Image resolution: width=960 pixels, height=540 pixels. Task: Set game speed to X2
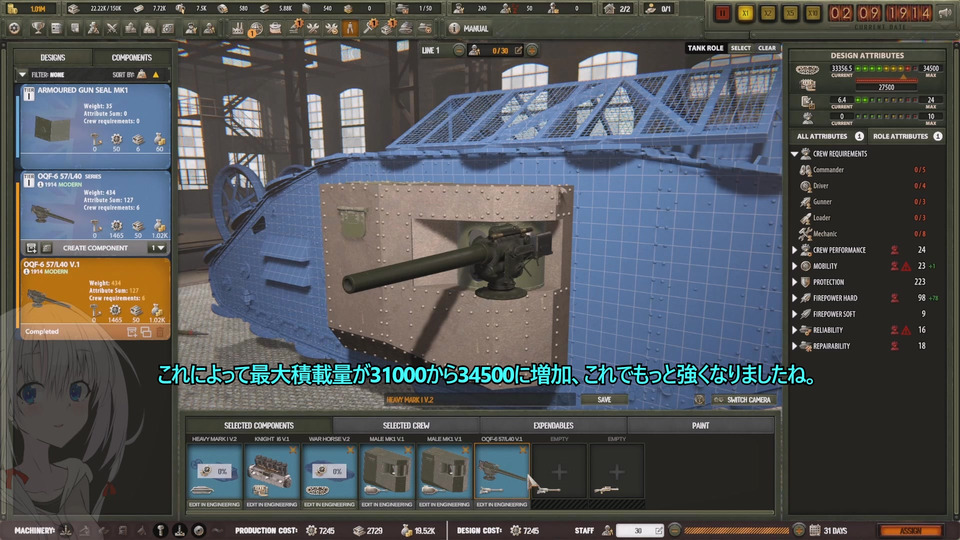pos(768,13)
